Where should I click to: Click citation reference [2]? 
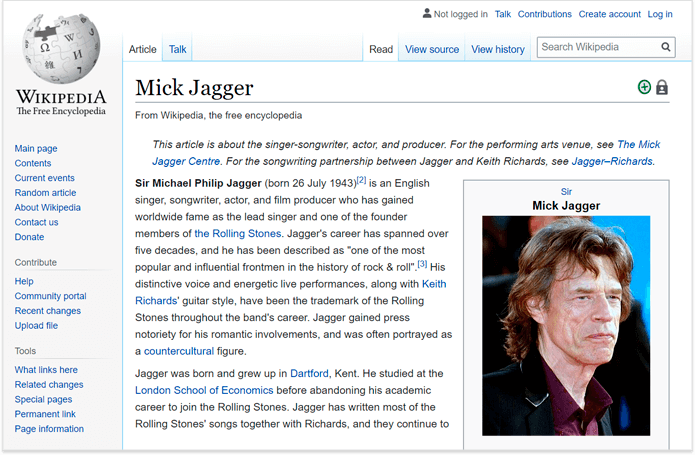(x=361, y=180)
